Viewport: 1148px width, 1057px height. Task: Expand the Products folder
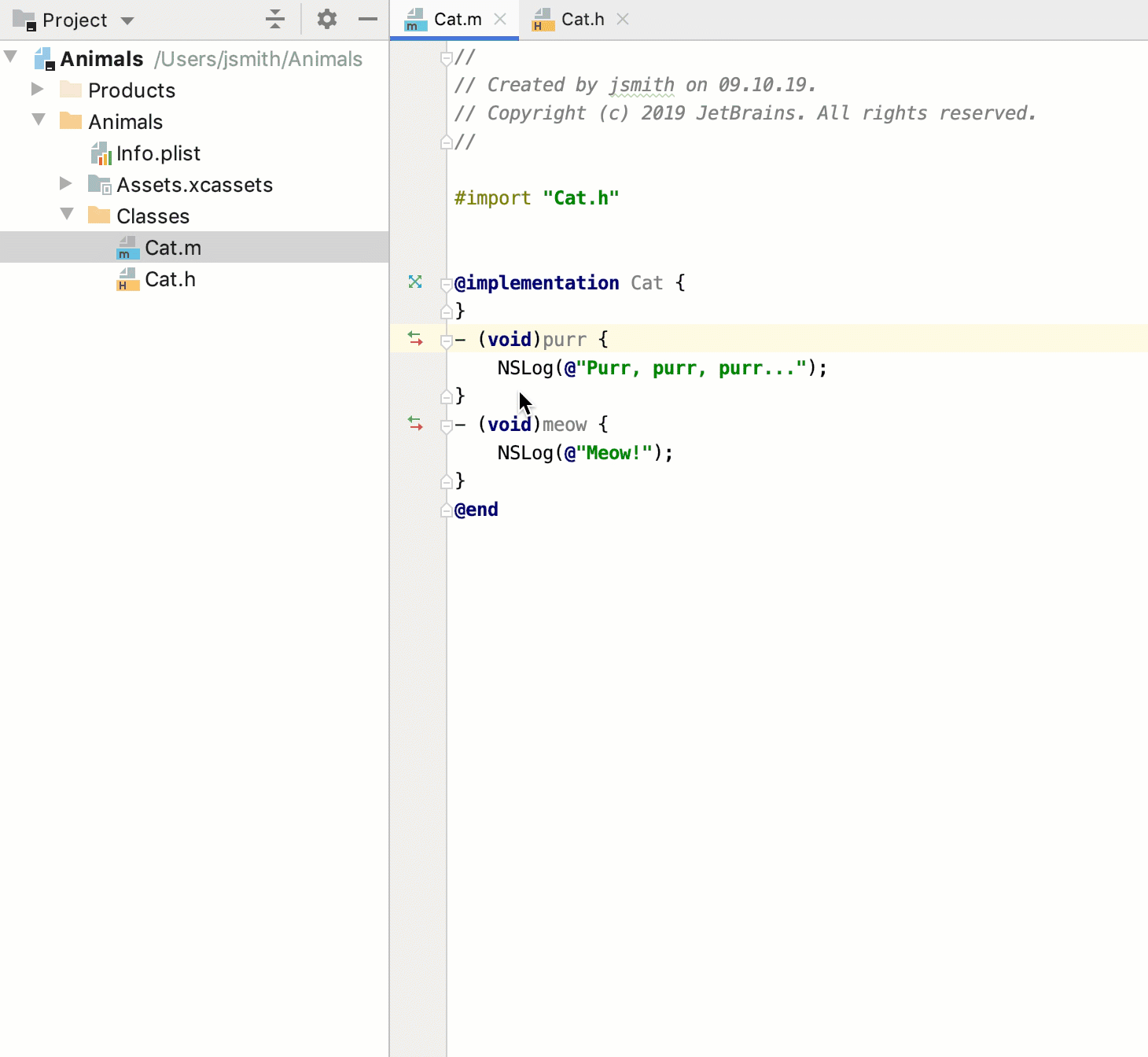coord(36,89)
